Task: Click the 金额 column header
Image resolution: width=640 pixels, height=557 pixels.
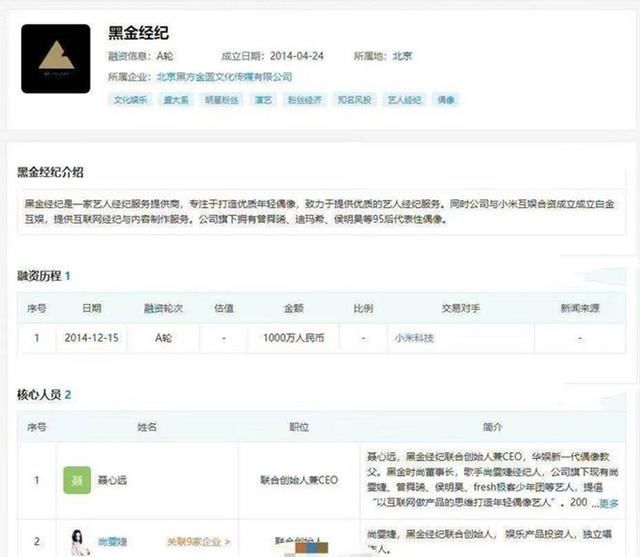Action: [294, 308]
